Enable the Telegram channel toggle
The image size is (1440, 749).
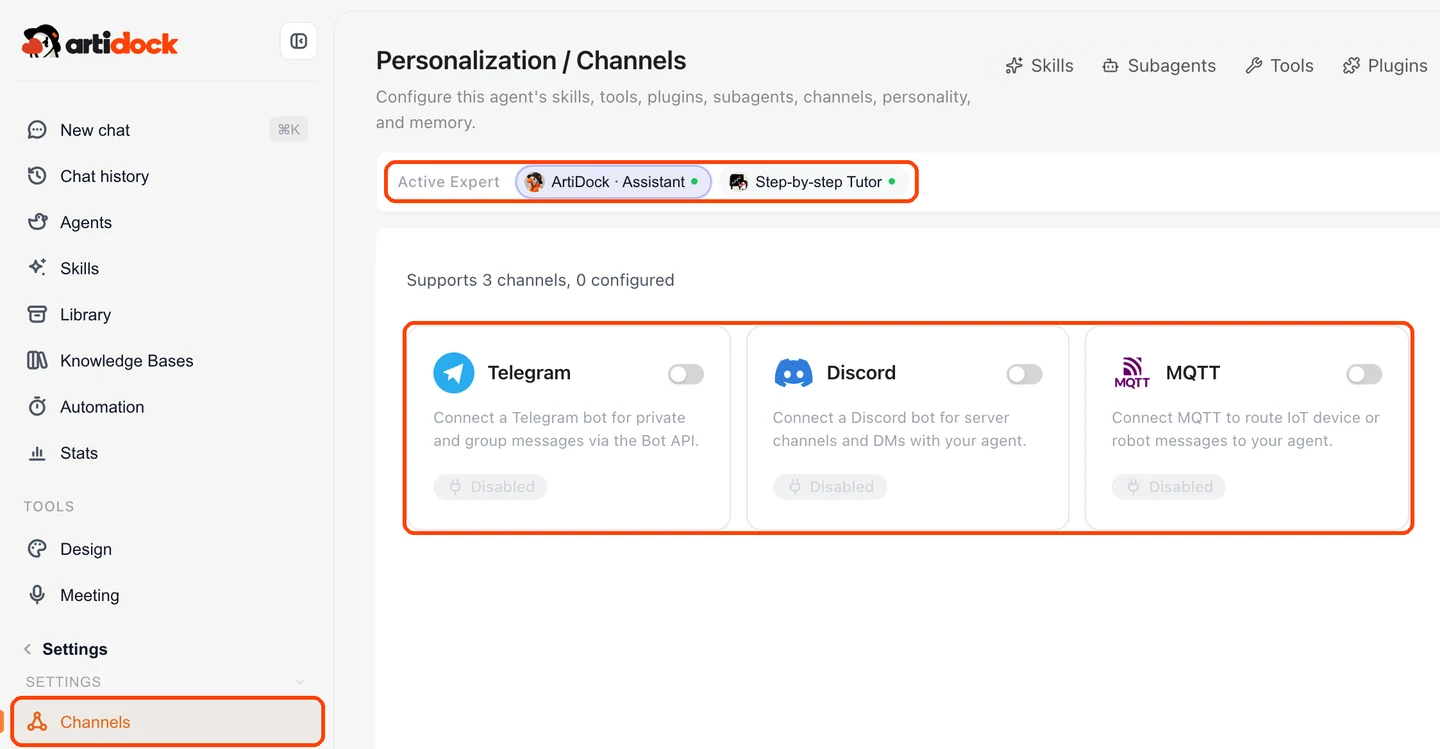point(686,374)
